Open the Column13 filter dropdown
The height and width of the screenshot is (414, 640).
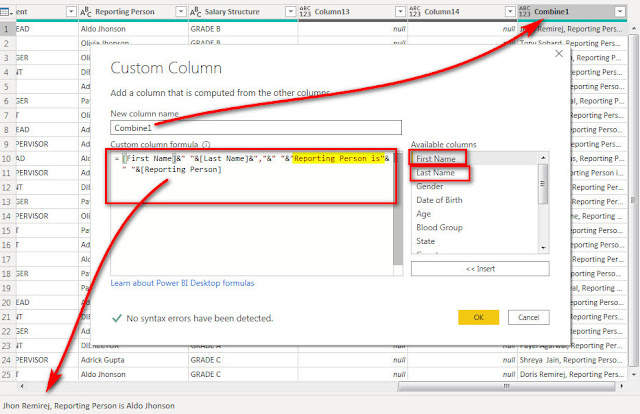coord(400,12)
